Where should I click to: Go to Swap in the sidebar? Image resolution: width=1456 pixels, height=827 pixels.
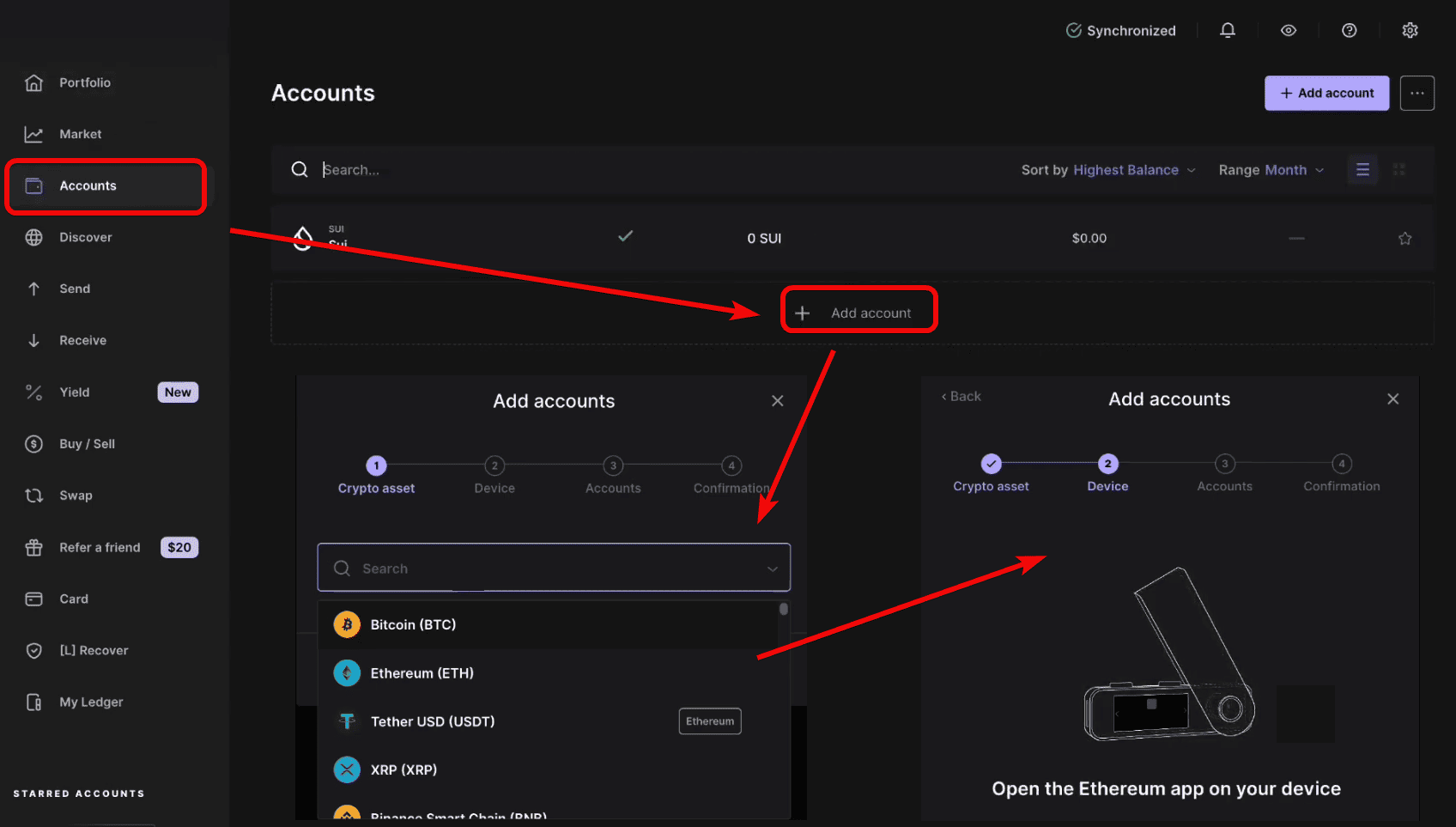point(76,496)
